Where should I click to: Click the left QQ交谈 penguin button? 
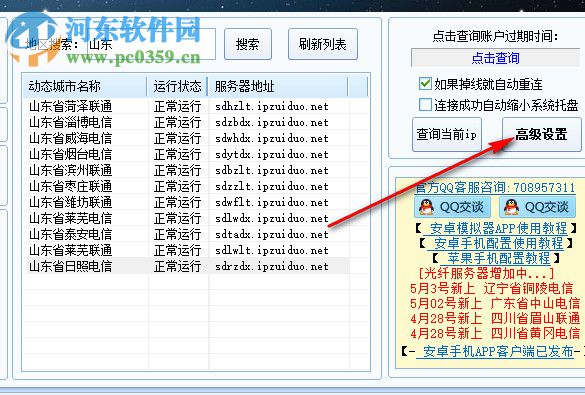click(x=452, y=207)
